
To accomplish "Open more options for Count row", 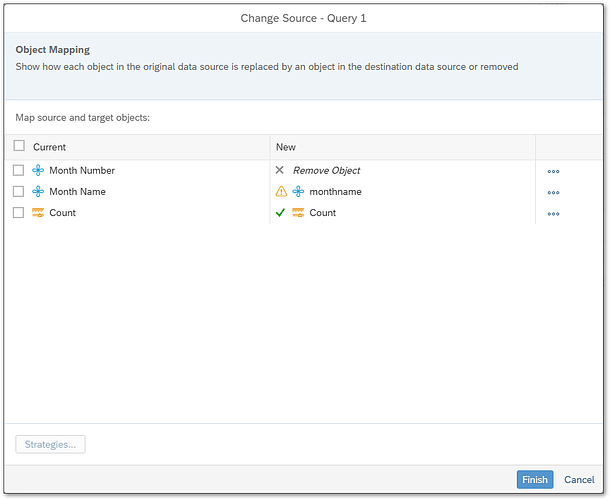I will pyautogui.click(x=553, y=214).
